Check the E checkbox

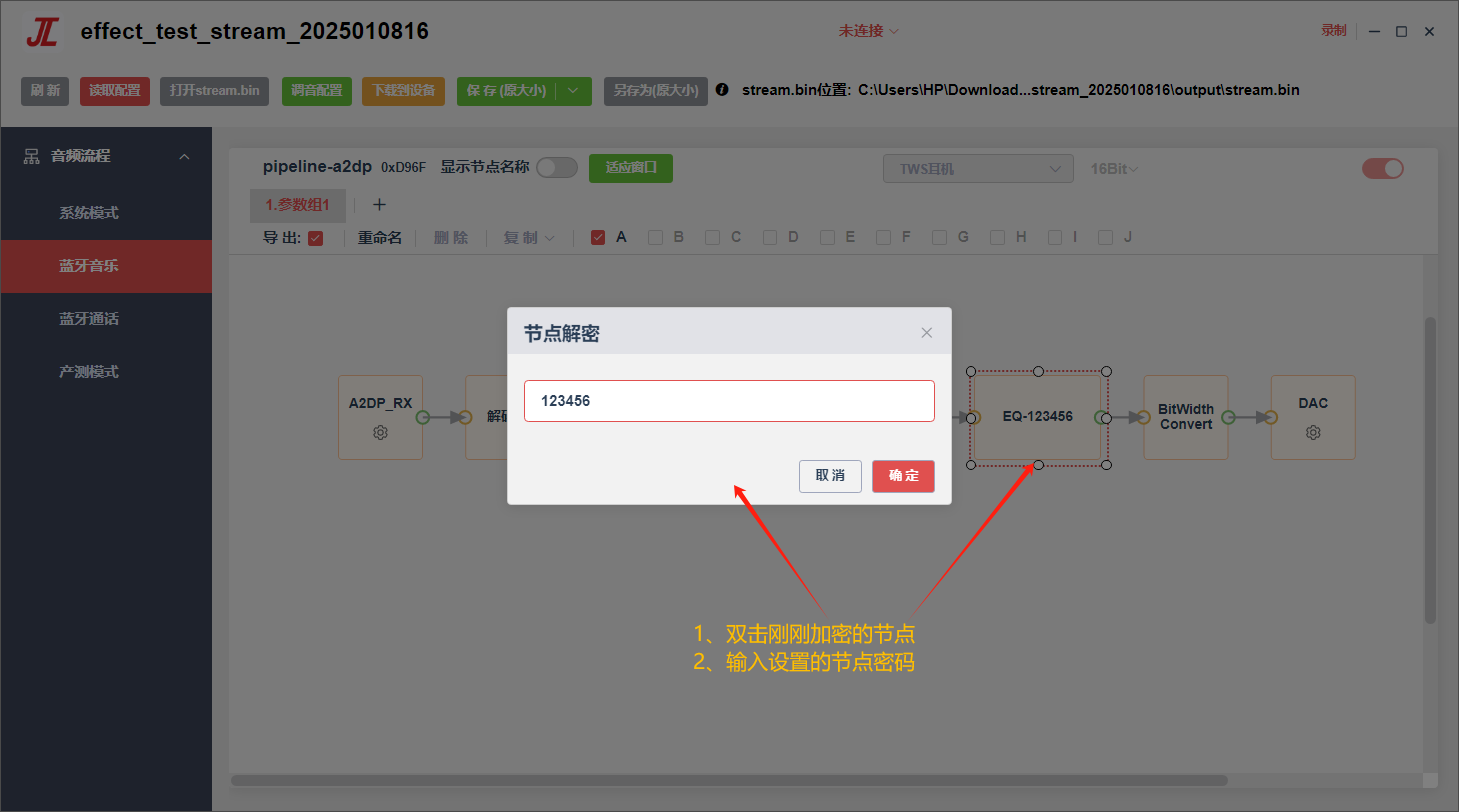(x=827, y=238)
